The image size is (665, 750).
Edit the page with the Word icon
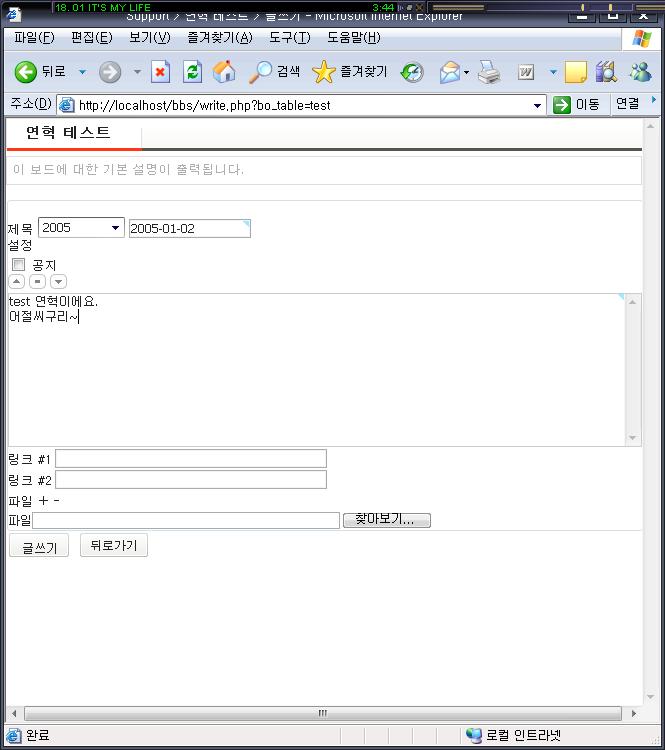click(x=526, y=72)
